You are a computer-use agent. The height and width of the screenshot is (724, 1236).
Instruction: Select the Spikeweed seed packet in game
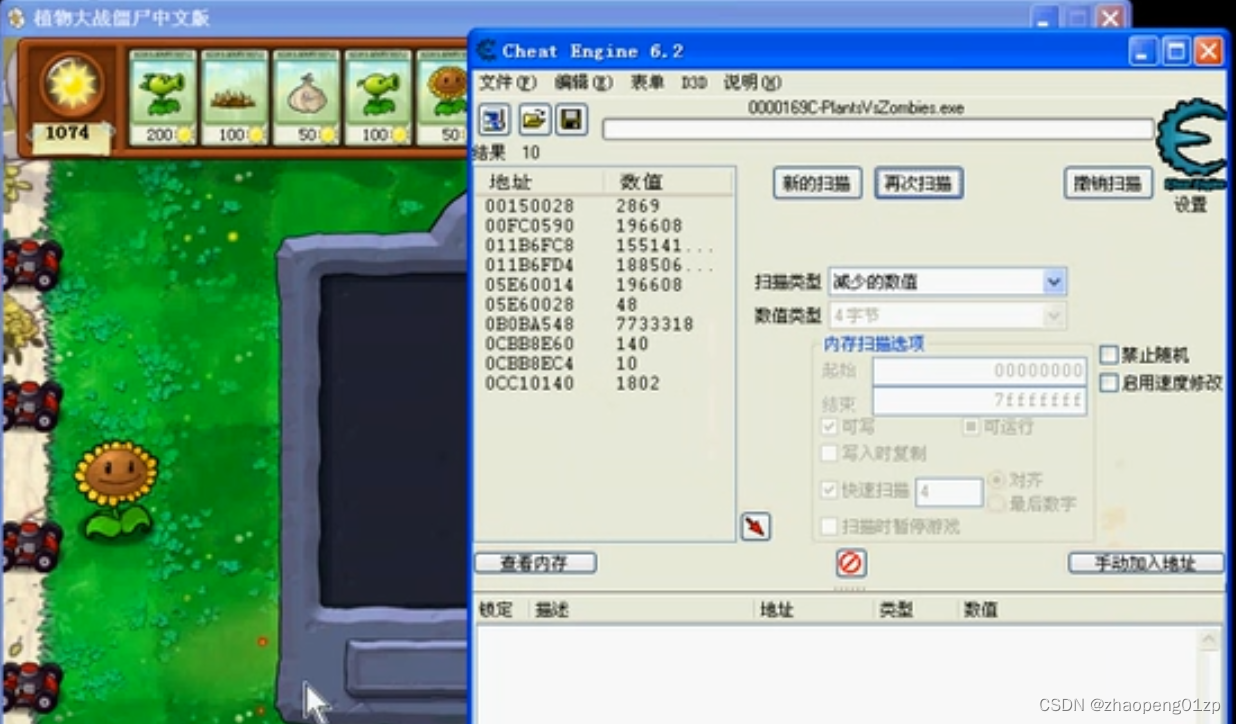coord(235,99)
